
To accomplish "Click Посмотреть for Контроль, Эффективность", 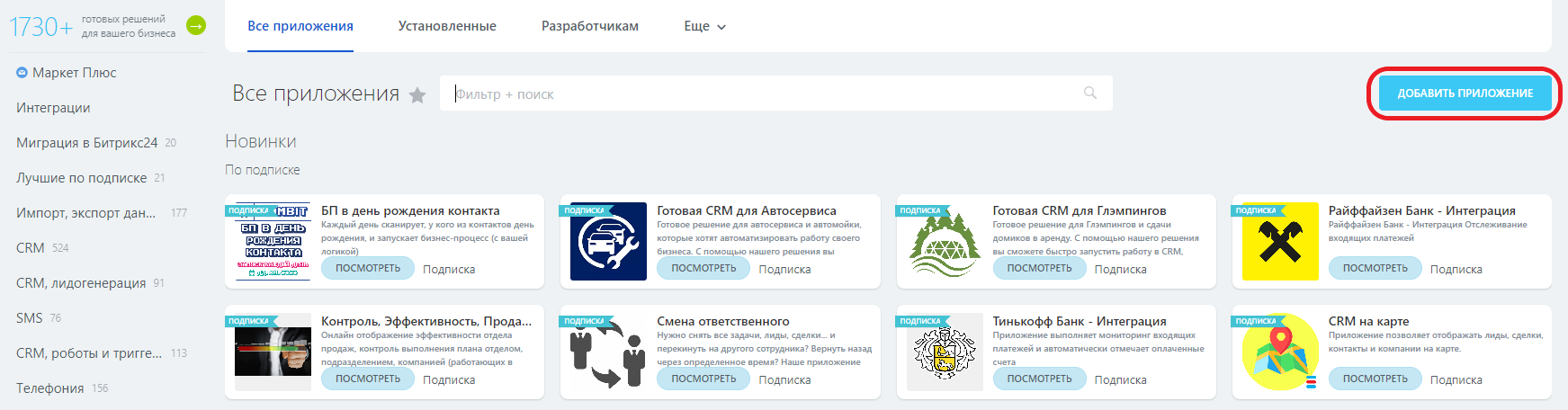I will point(368,379).
